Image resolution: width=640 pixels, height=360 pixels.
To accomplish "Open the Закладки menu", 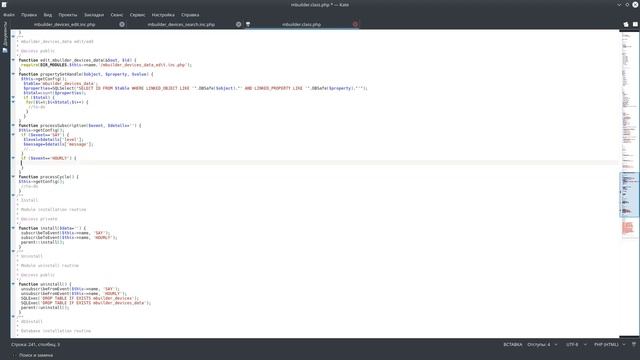I will pos(94,15).
